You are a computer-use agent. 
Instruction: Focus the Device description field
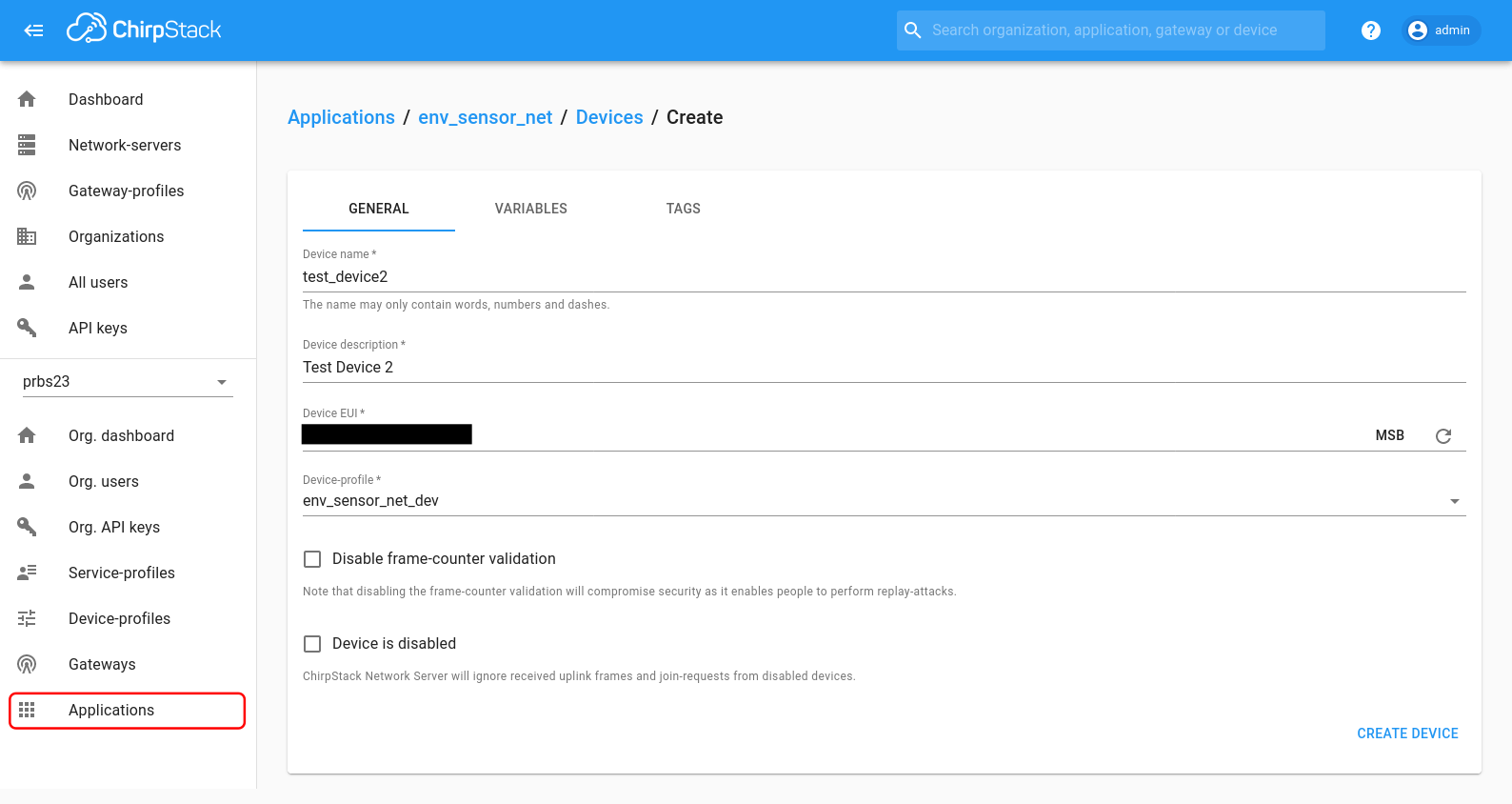click(x=884, y=368)
